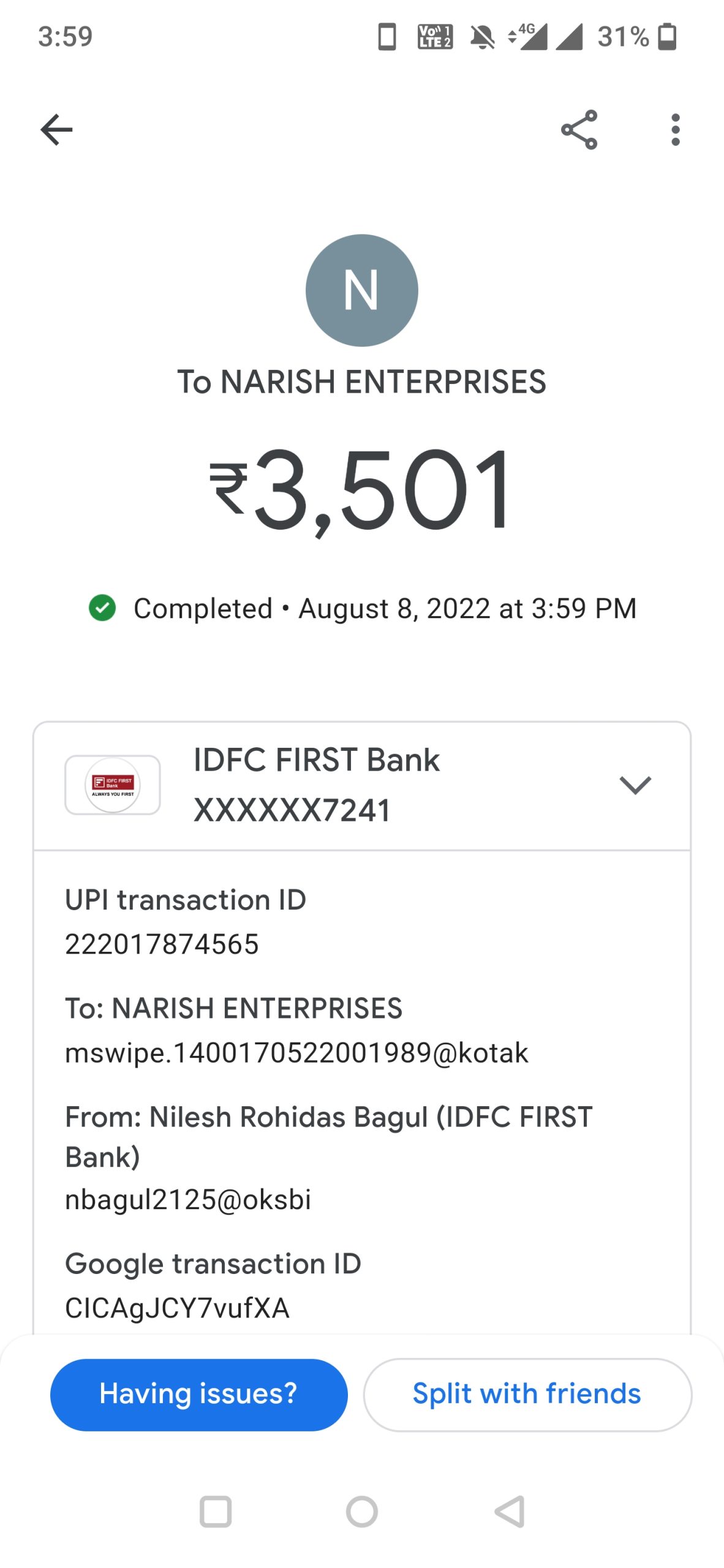Tap the nbagul2125@oksbi sender address

188,1199
